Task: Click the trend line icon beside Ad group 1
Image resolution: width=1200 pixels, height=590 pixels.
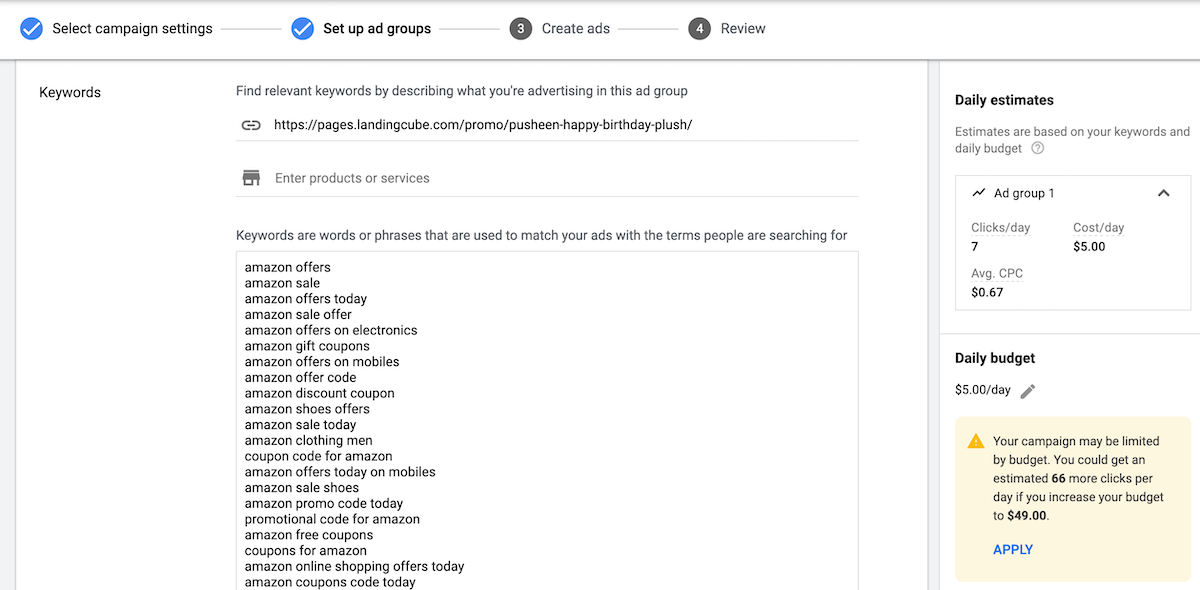Action: pos(977,193)
